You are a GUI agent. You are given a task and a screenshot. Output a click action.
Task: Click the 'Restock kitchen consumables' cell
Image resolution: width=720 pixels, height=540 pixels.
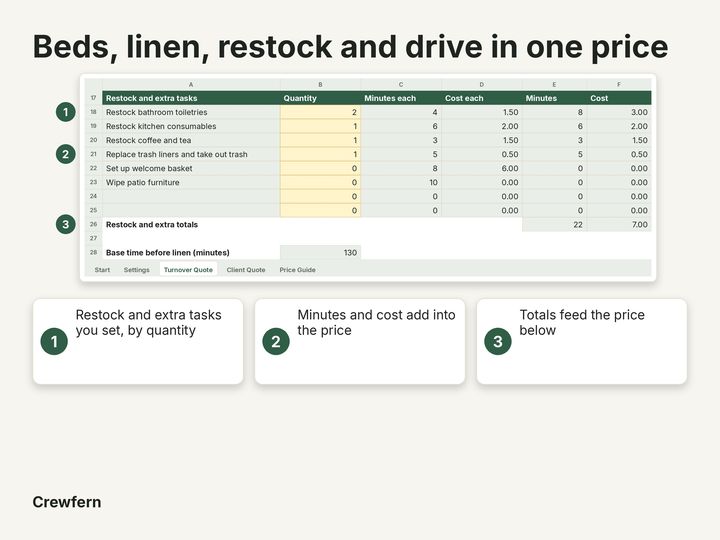point(191,126)
